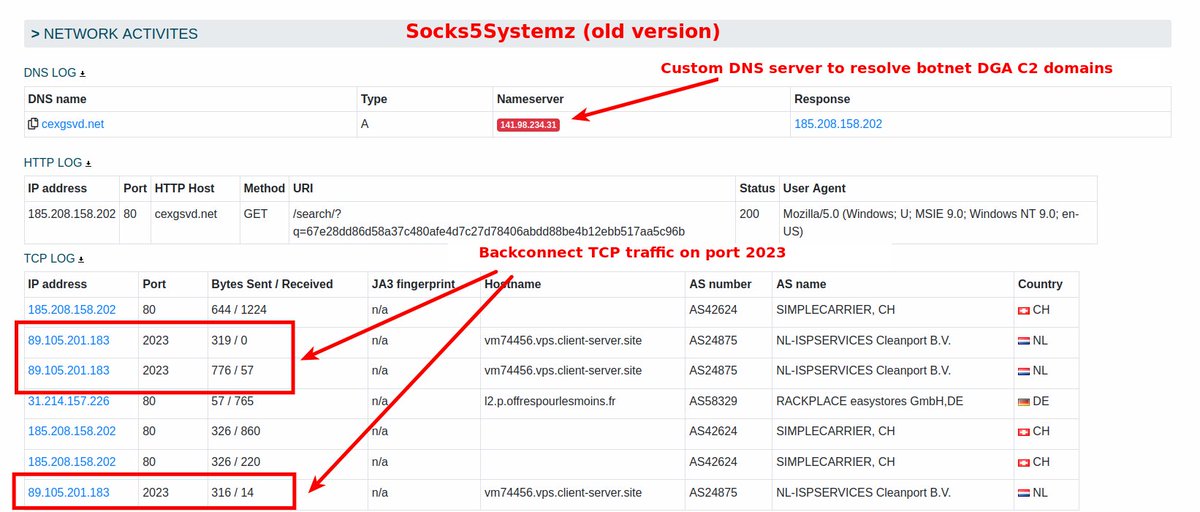Collapse the NETWORK ACTIVITES section
The width and height of the screenshot is (1200, 512).
[35, 34]
